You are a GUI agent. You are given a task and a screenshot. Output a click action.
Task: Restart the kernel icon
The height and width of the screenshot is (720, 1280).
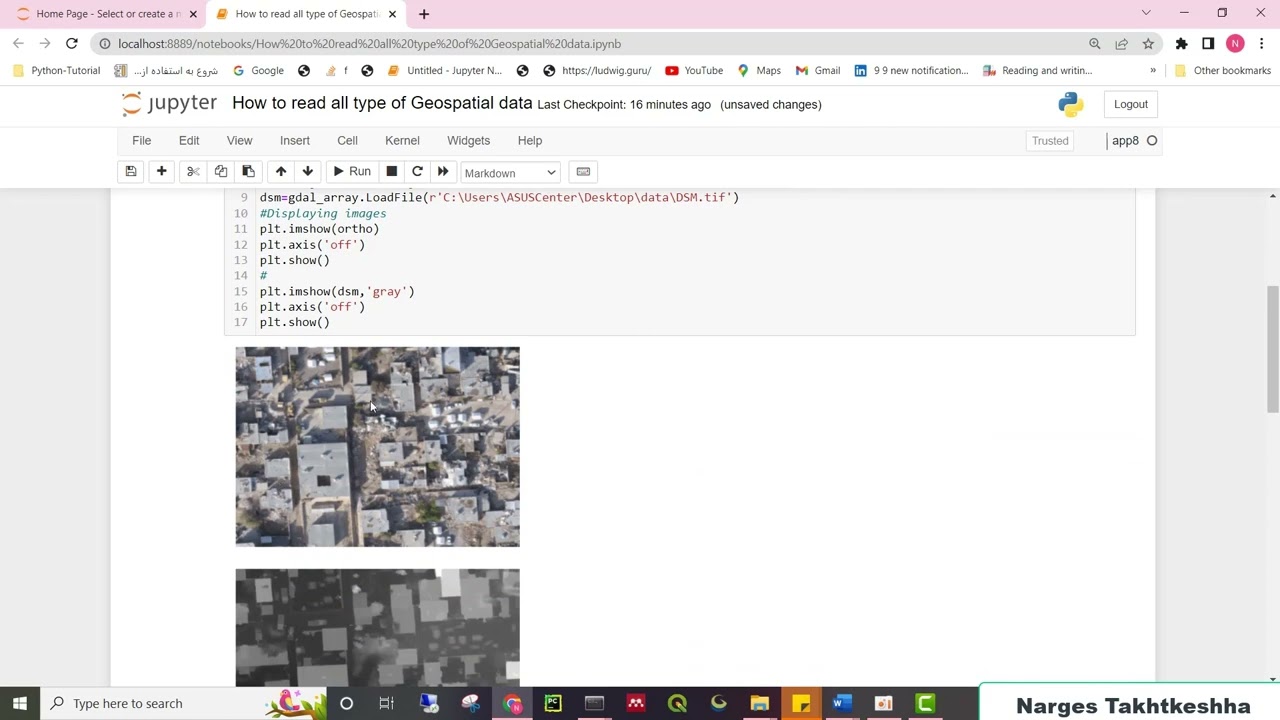point(417,172)
